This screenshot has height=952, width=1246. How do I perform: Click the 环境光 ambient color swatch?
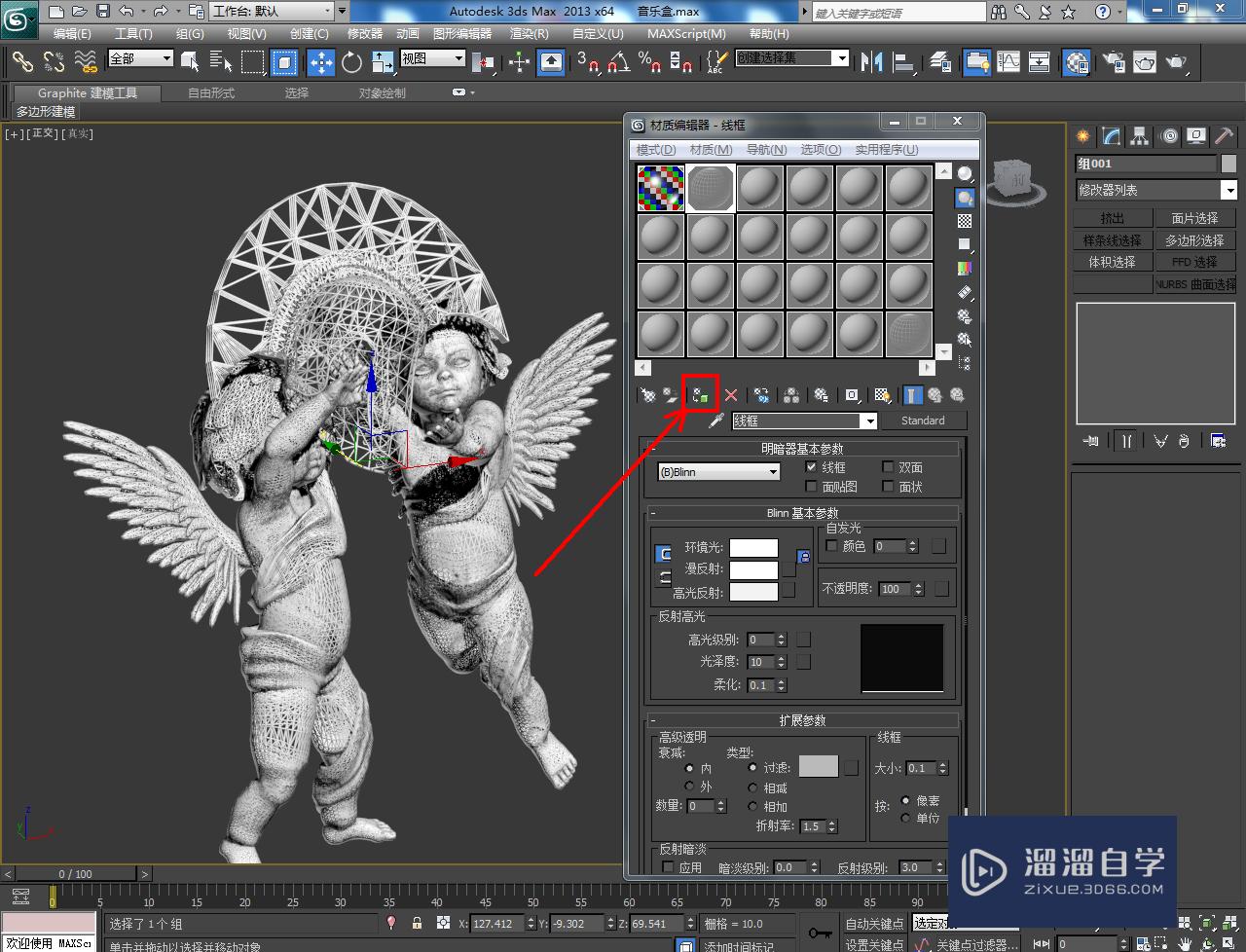coord(753,548)
